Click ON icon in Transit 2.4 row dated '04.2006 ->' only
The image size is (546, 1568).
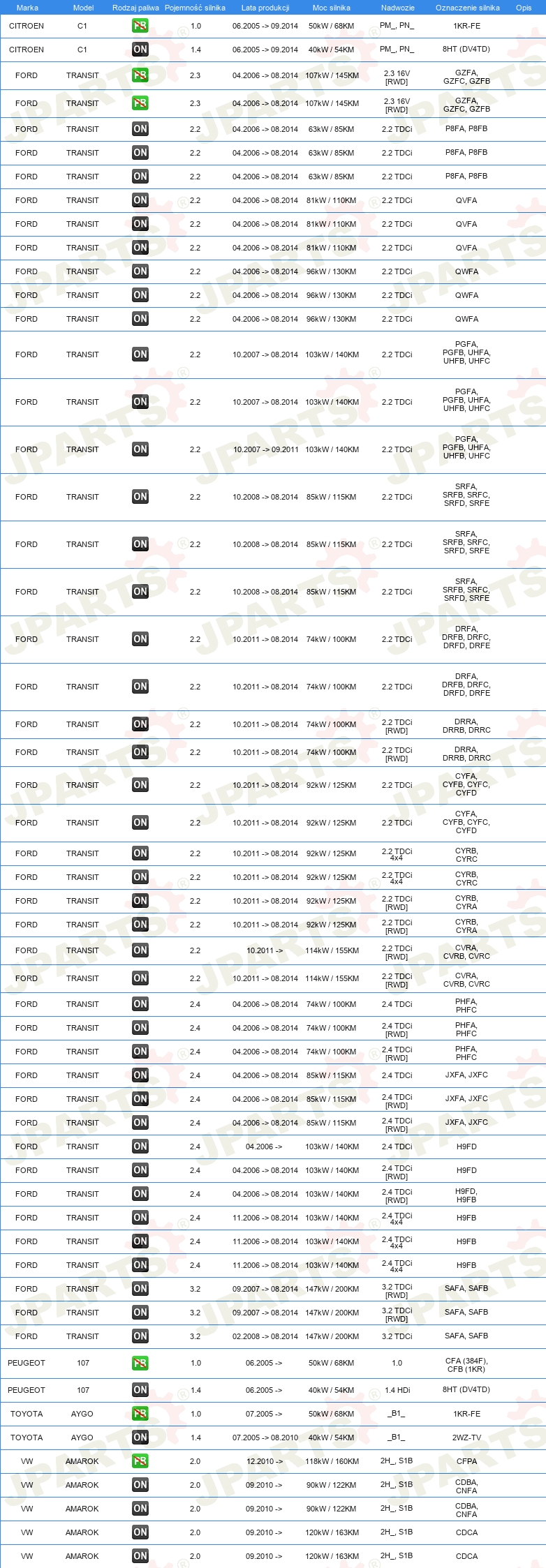(x=140, y=1147)
